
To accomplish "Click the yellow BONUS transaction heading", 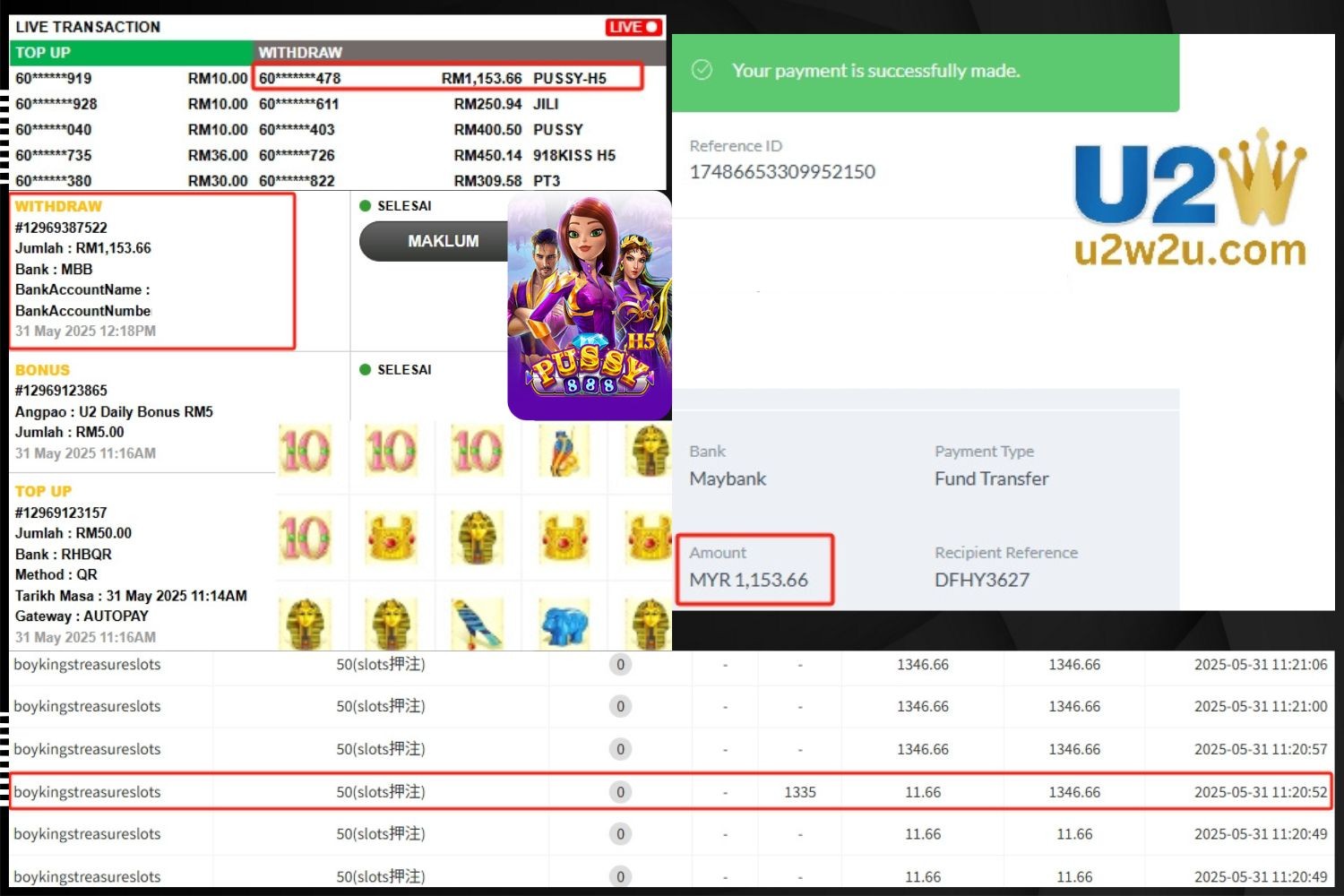I will point(42,370).
